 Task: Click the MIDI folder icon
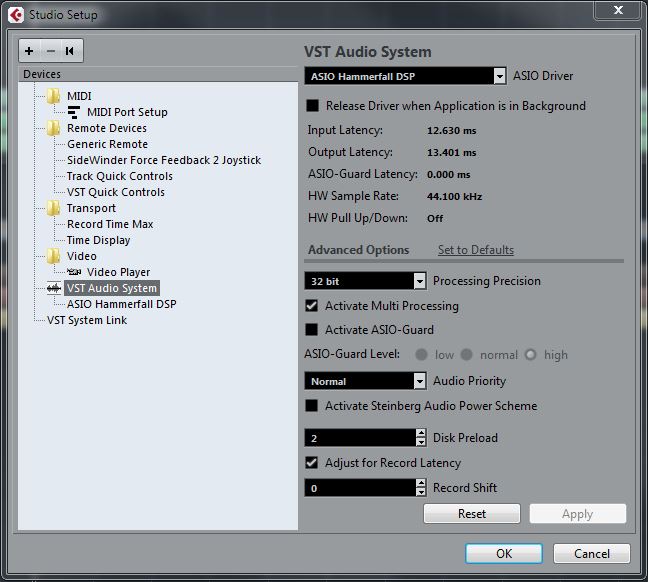click(53, 96)
